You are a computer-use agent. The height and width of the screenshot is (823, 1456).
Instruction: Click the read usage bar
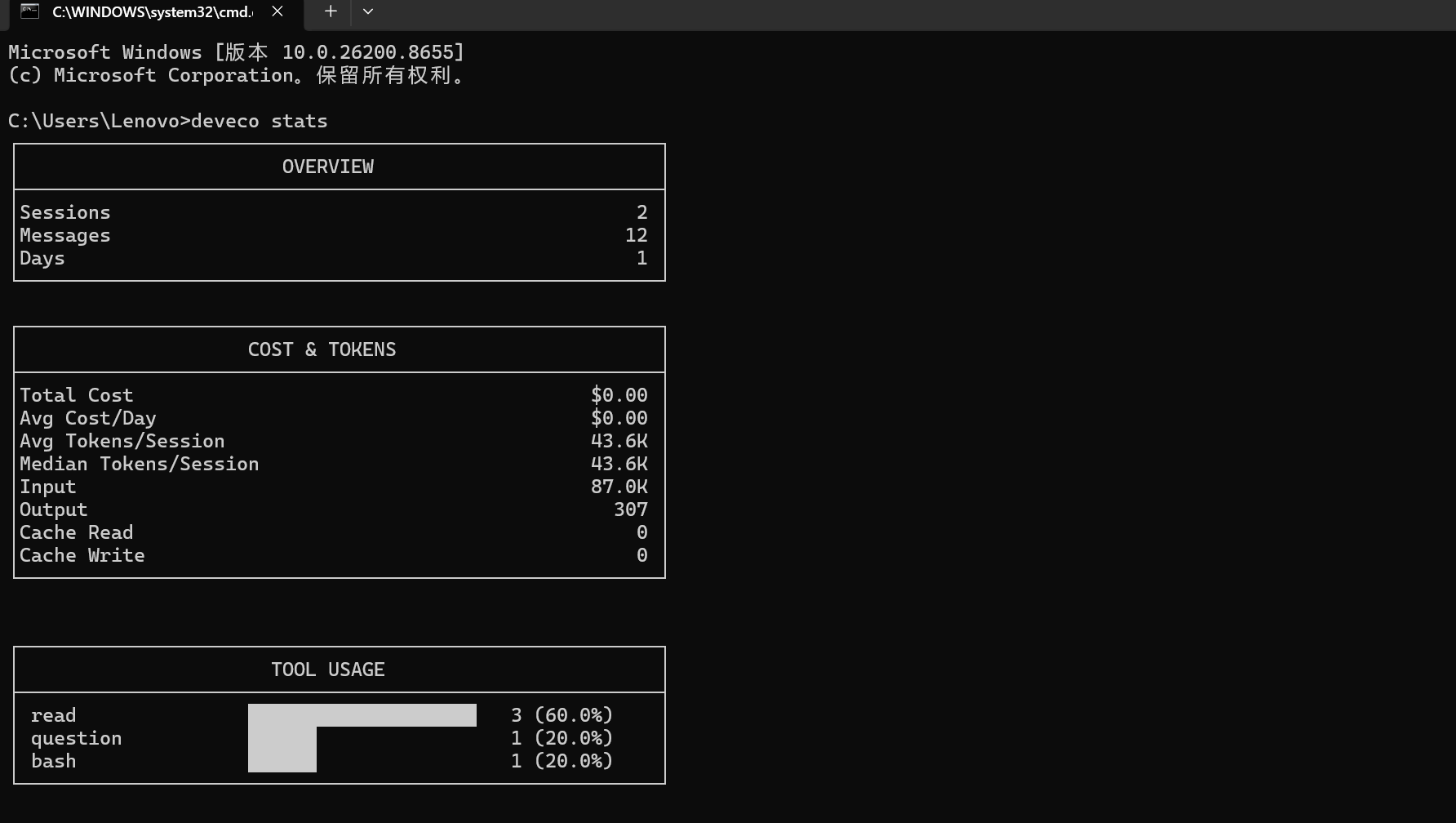(x=362, y=715)
